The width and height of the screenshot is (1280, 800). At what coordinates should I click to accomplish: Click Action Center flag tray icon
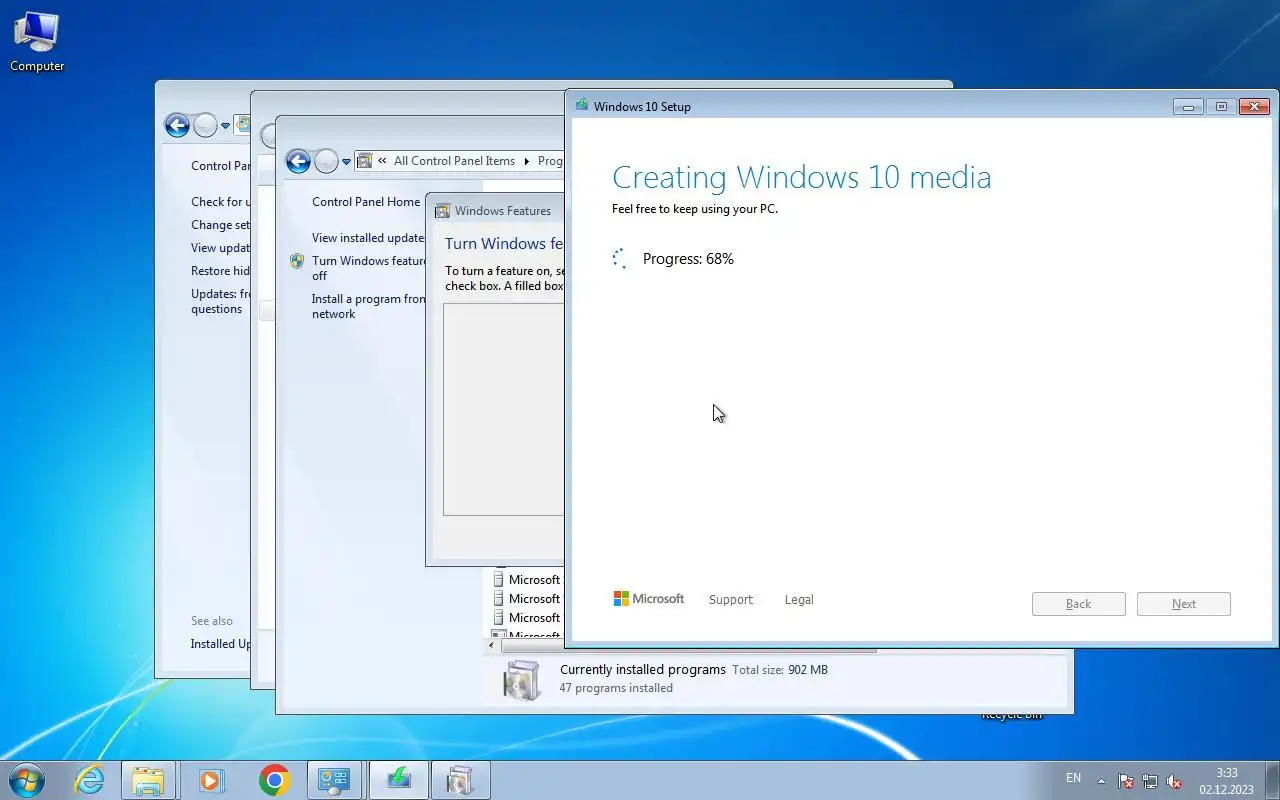(1126, 781)
